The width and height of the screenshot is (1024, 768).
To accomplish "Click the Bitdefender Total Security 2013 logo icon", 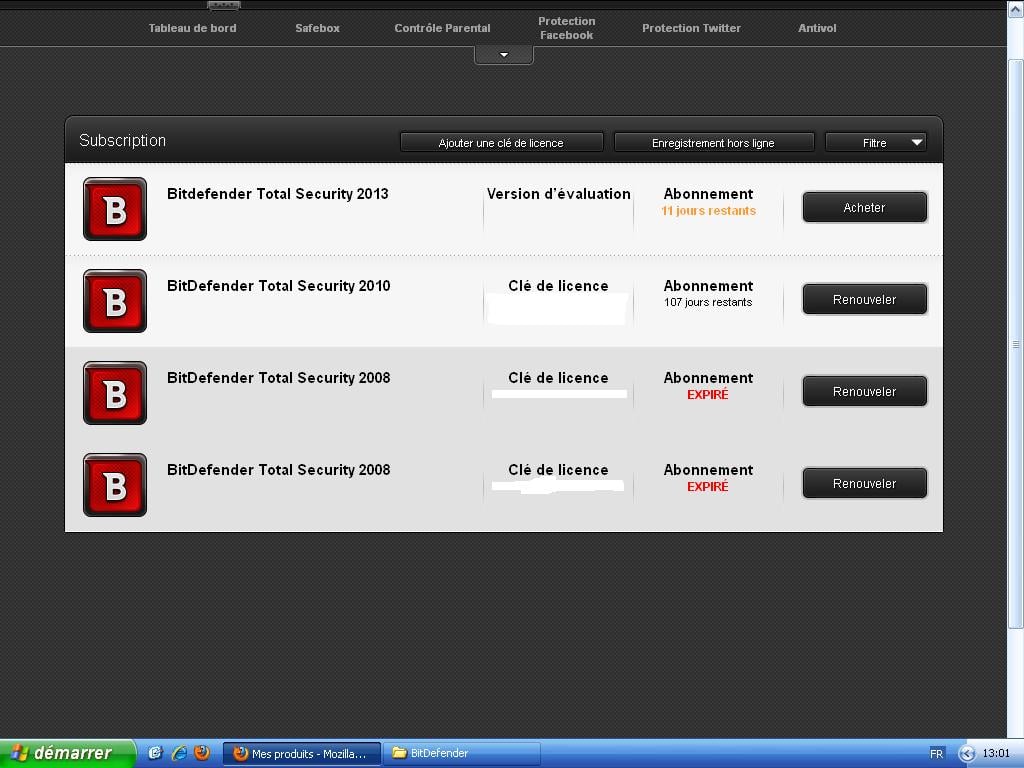I will tap(115, 209).
